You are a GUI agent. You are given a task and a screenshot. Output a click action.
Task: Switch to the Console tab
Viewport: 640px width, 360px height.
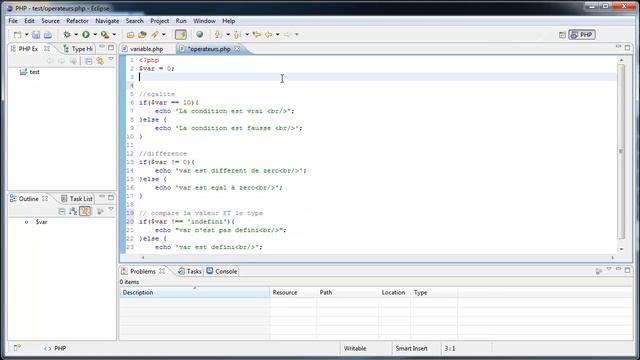(x=222, y=271)
